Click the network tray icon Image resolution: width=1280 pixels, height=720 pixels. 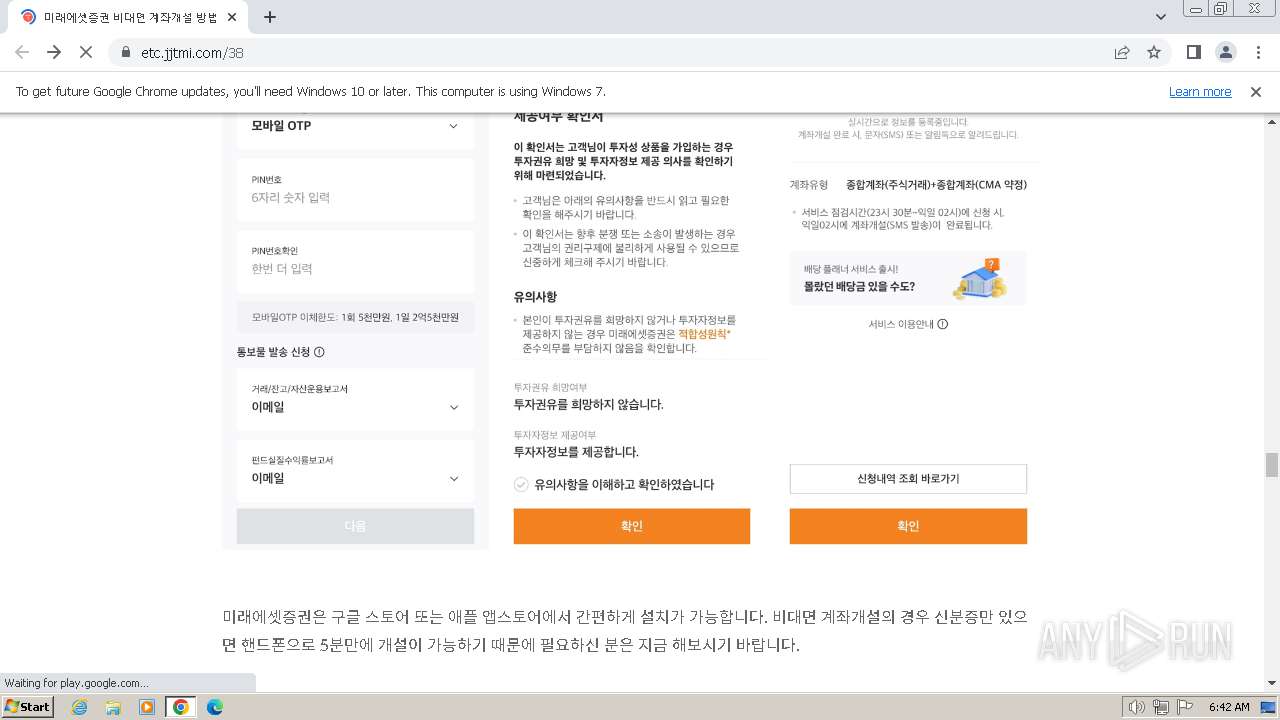tap(1160, 707)
